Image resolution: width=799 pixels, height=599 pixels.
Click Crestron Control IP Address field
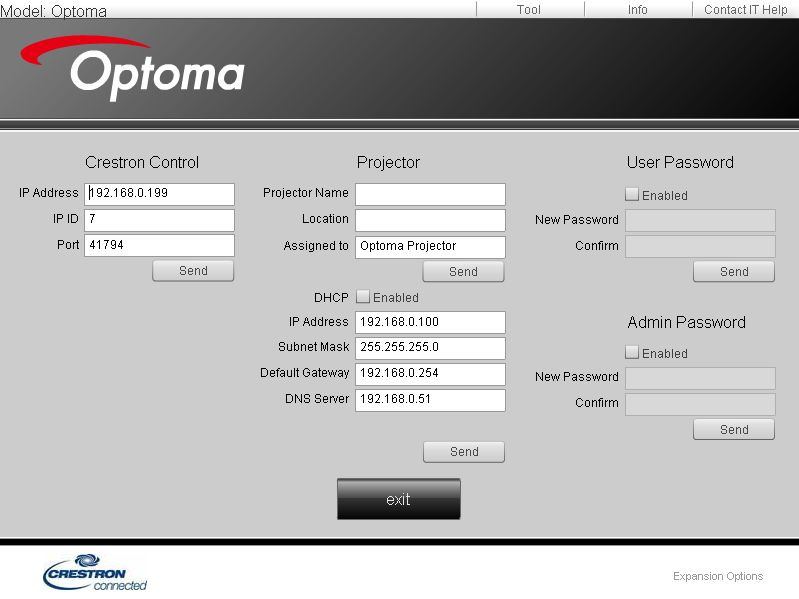[x=159, y=194]
